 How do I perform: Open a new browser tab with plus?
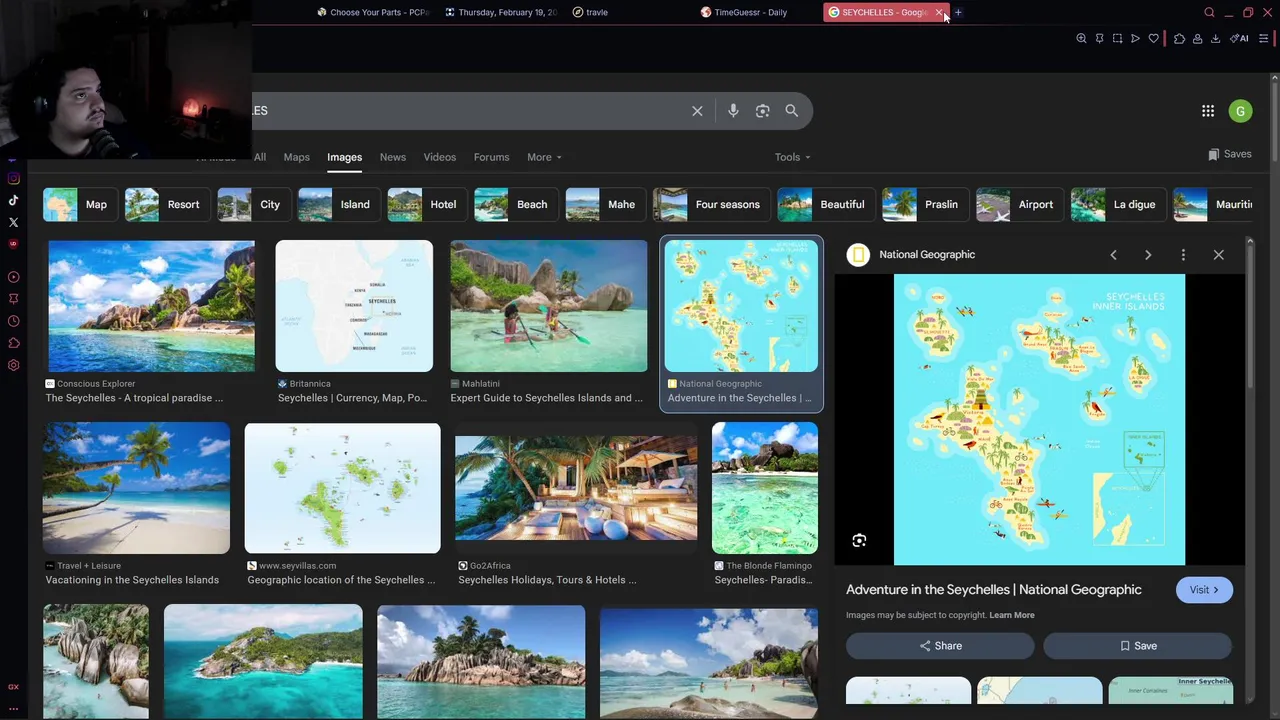pyautogui.click(x=958, y=12)
